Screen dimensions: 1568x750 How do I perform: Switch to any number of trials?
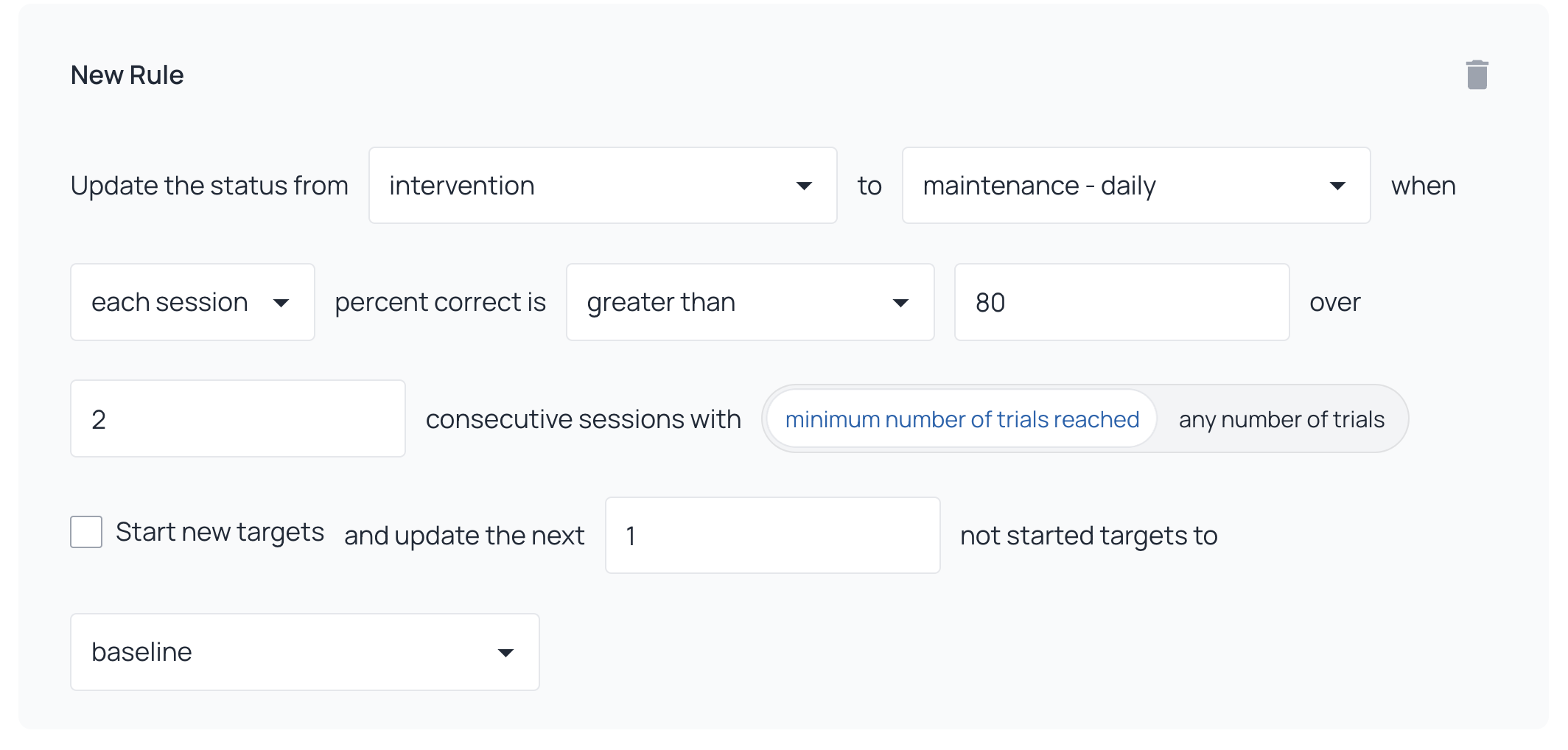[x=1281, y=419]
